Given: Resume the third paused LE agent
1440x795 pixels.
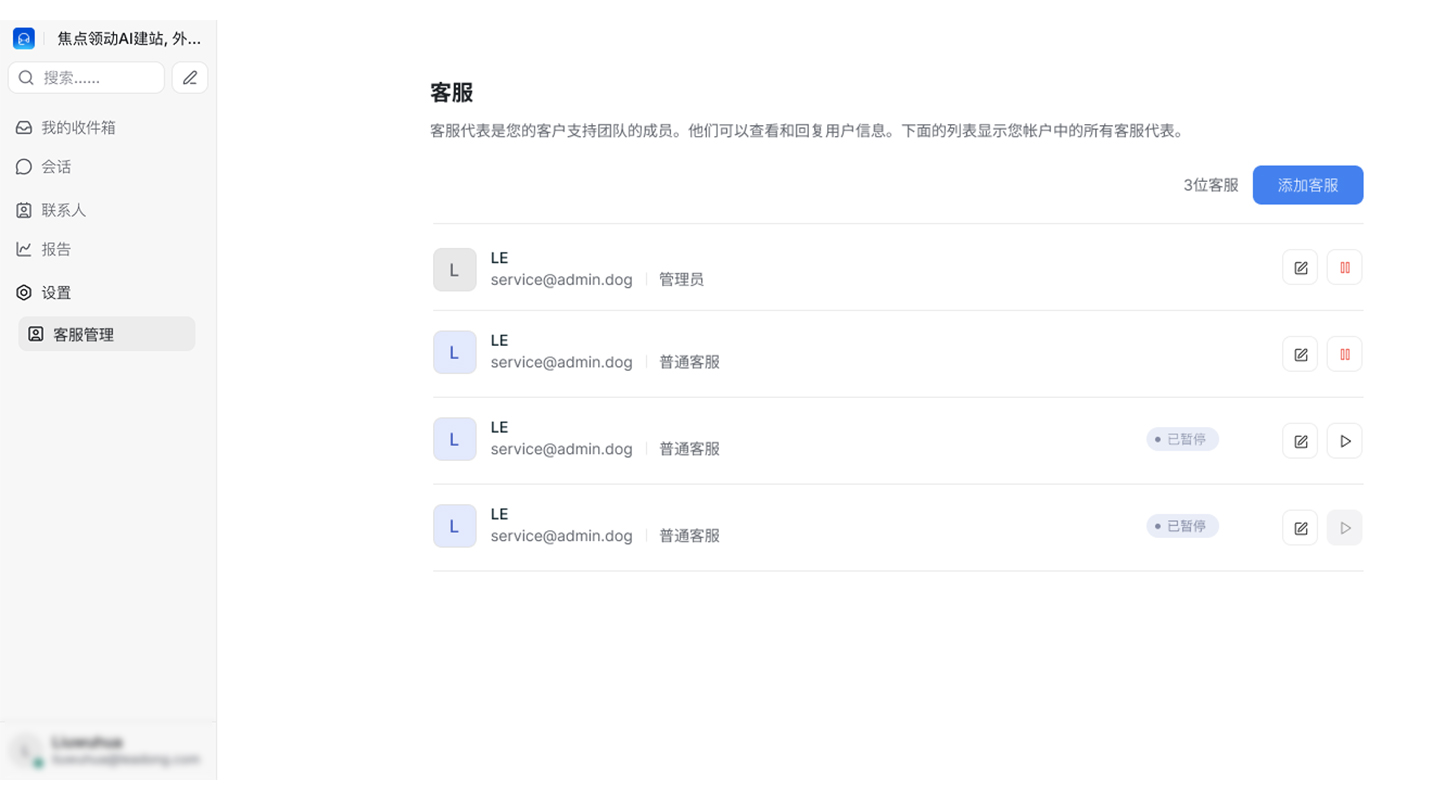Looking at the screenshot, I should coord(1345,441).
